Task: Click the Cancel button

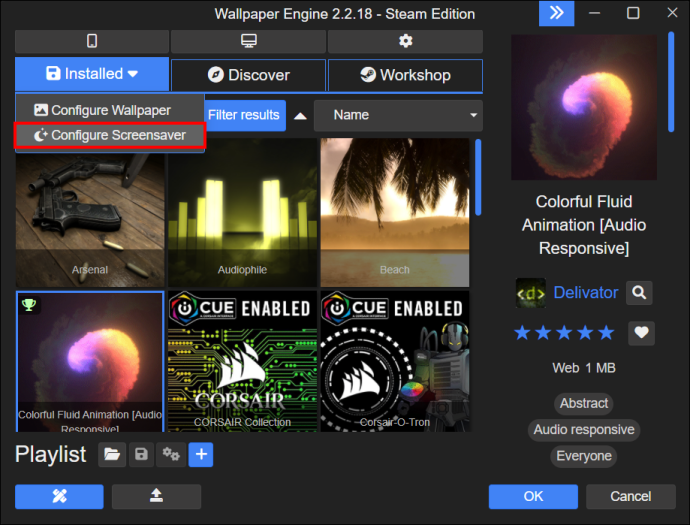Action: click(x=631, y=496)
